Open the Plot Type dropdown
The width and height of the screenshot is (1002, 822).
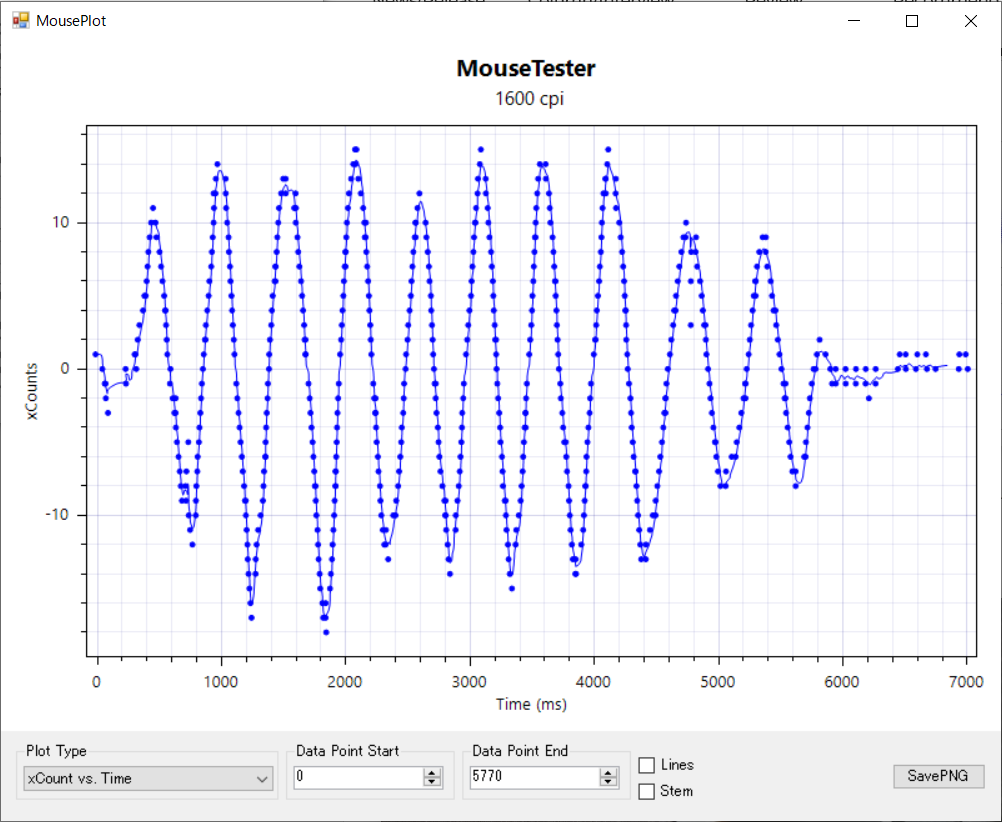click(x=148, y=779)
